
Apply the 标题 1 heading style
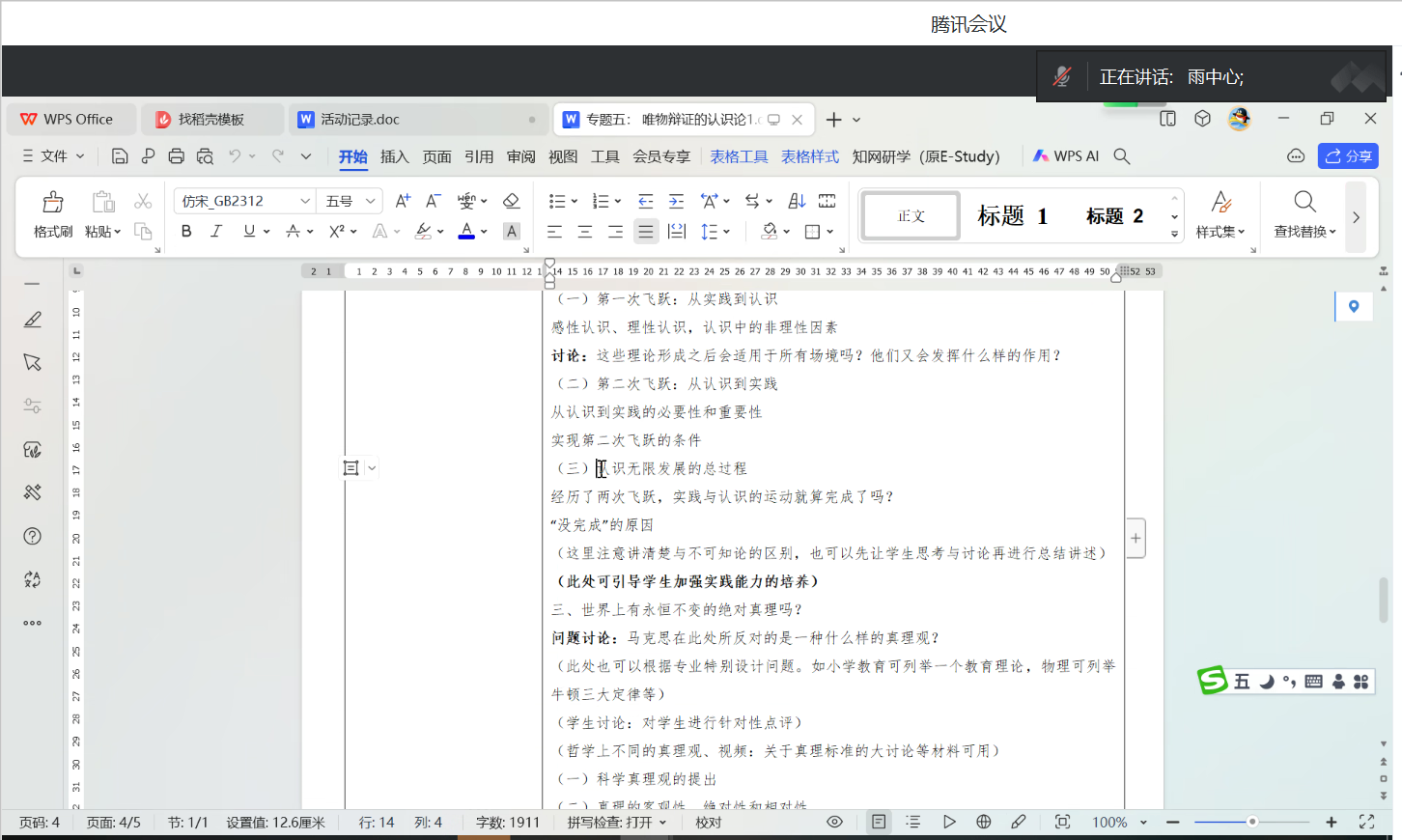click(x=1012, y=216)
